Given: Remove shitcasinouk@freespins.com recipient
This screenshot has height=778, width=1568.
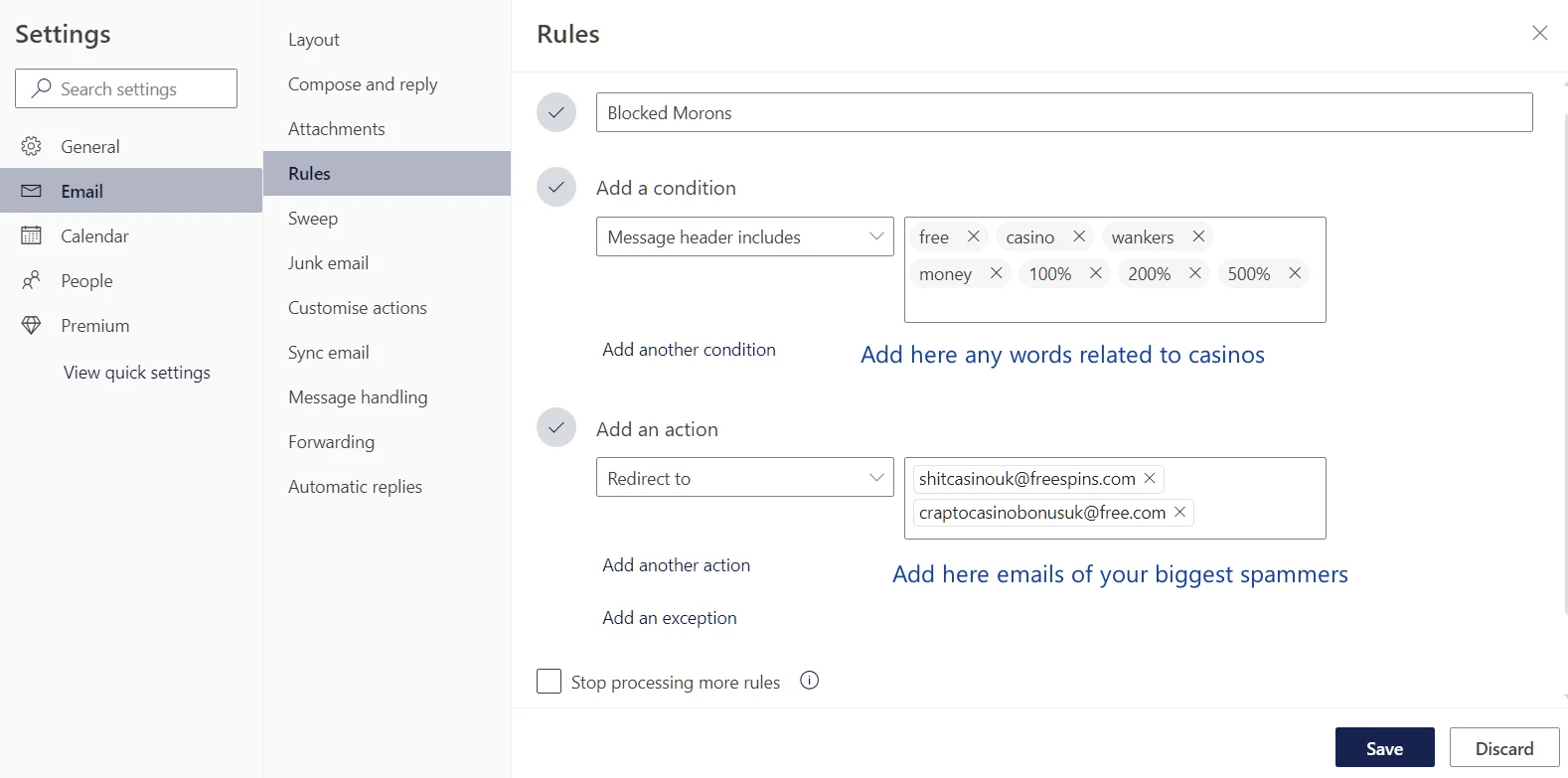Looking at the screenshot, I should [x=1150, y=478].
